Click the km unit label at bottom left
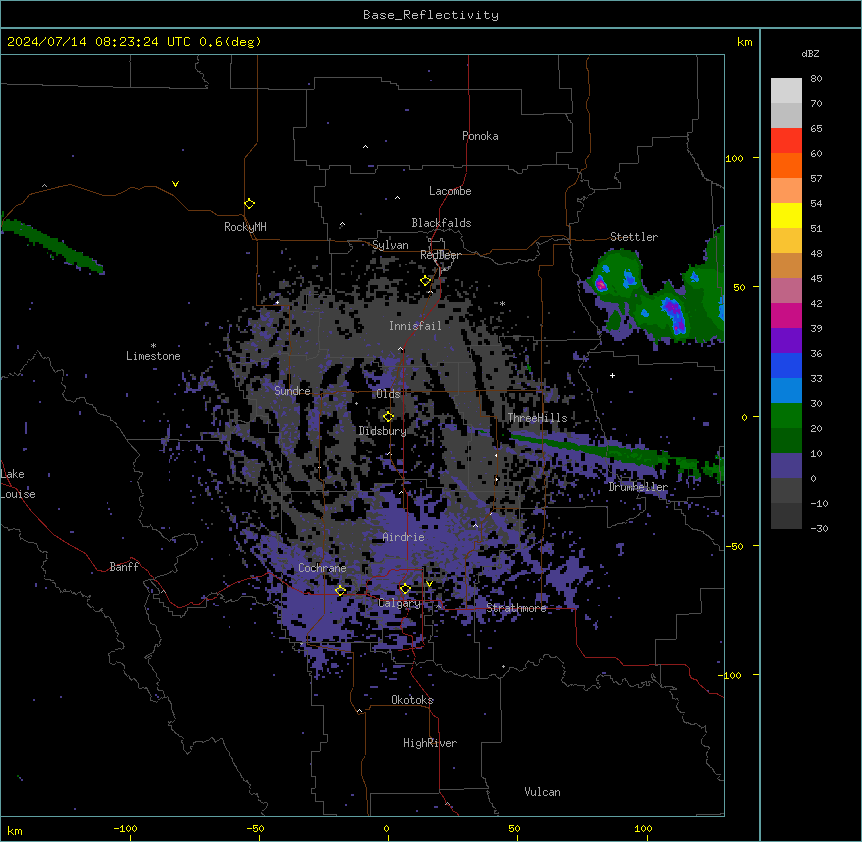Screen dimensions: 862x842 coord(15,830)
